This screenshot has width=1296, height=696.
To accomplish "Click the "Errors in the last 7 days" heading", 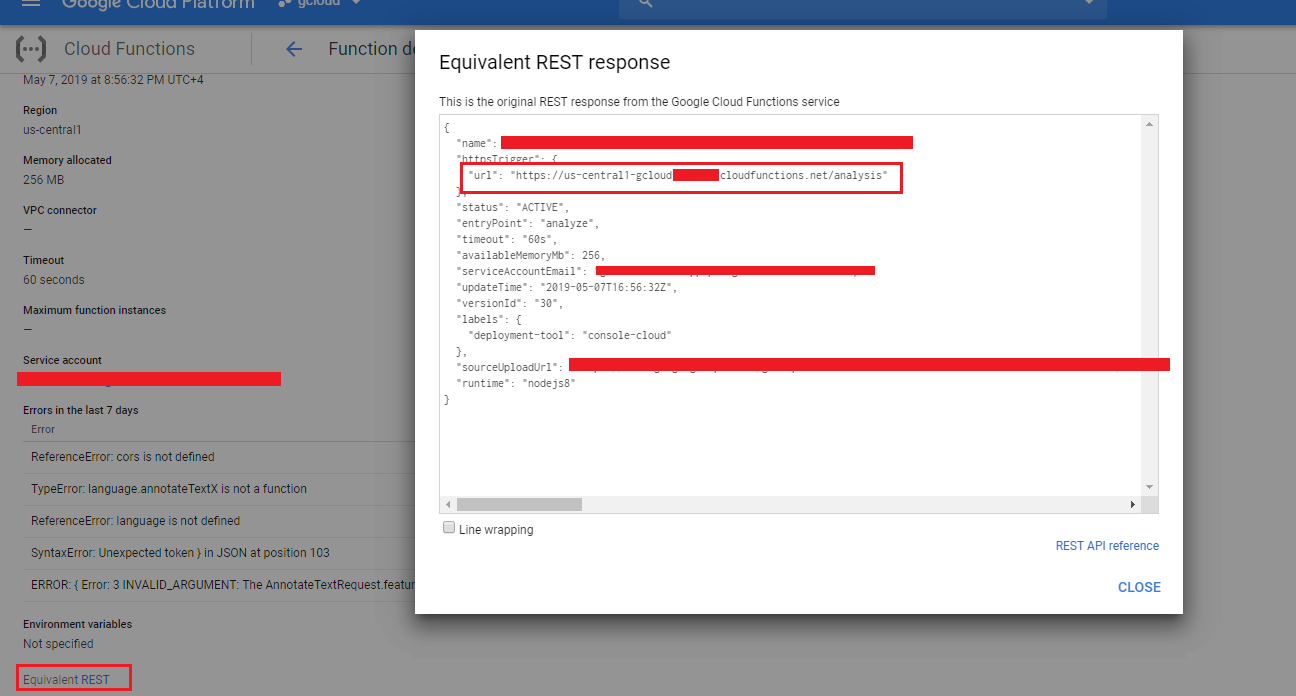I will (x=81, y=410).
